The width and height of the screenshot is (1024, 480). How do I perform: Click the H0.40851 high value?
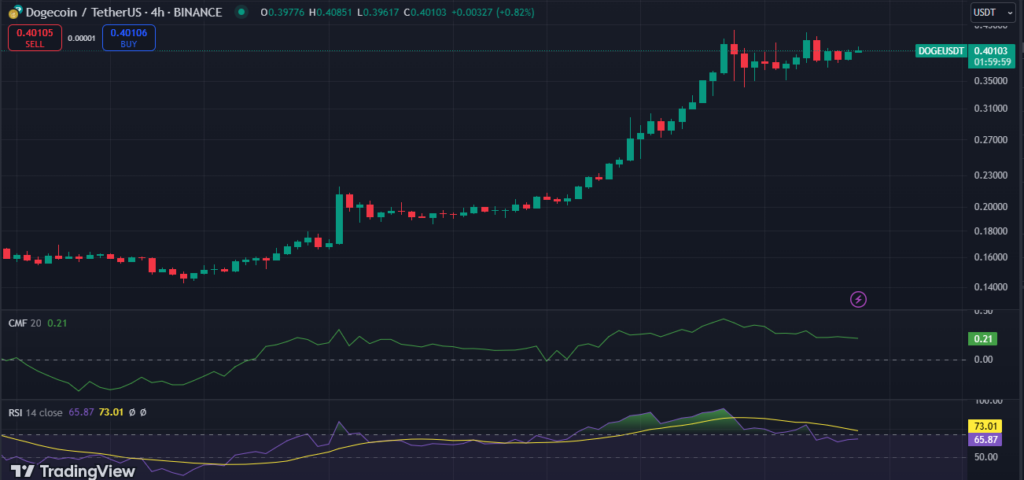coord(332,12)
